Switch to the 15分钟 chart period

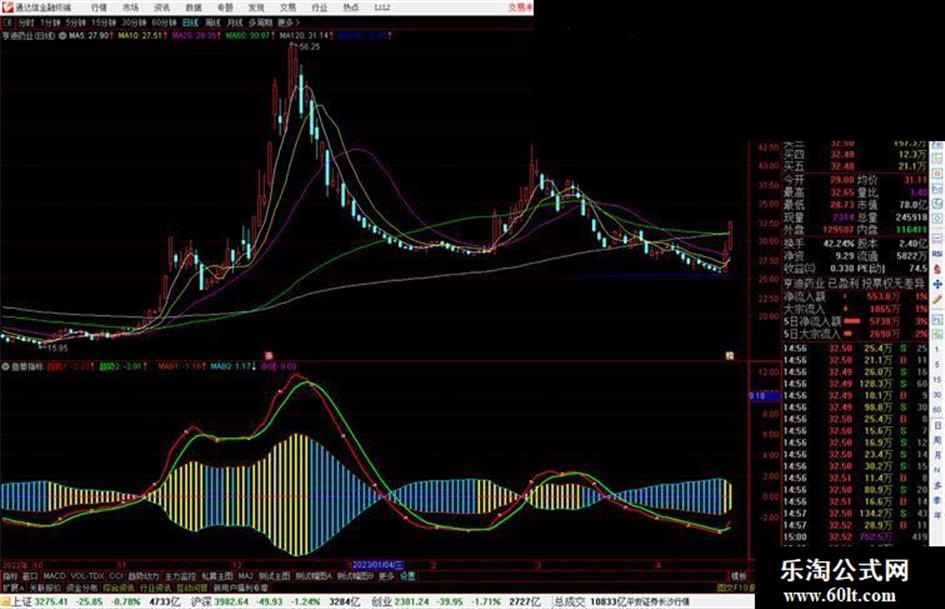(x=103, y=22)
